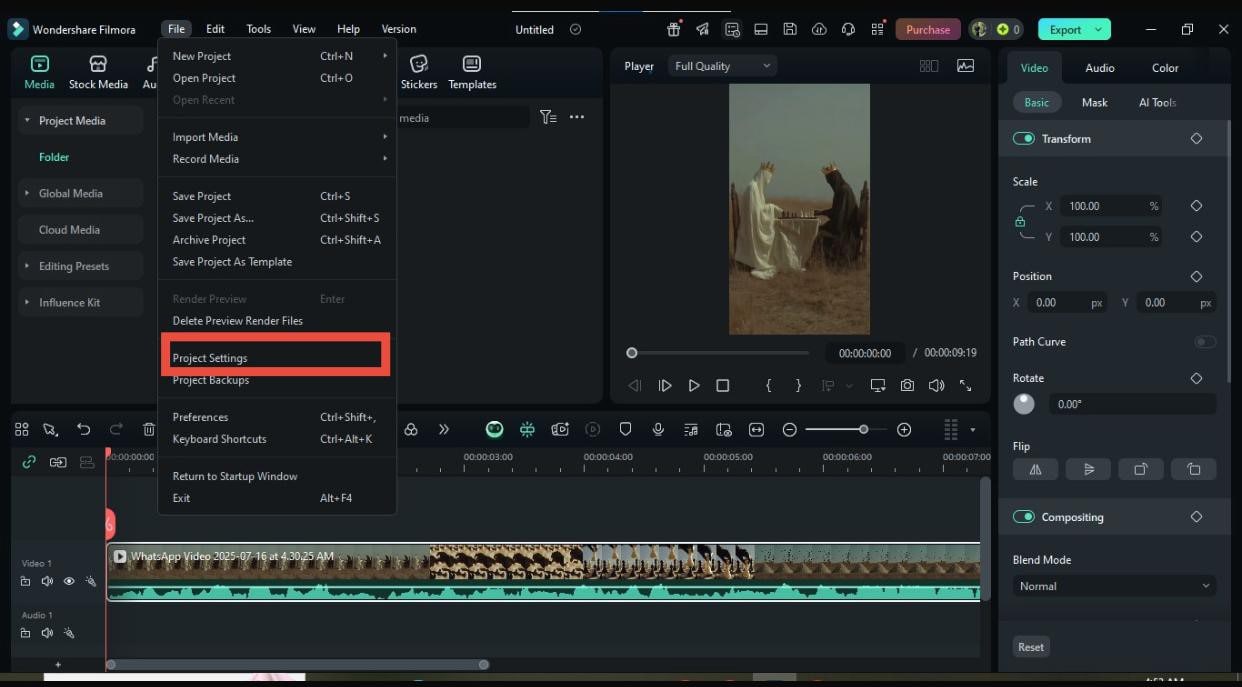Add keyframe for Transform

click(1196, 138)
